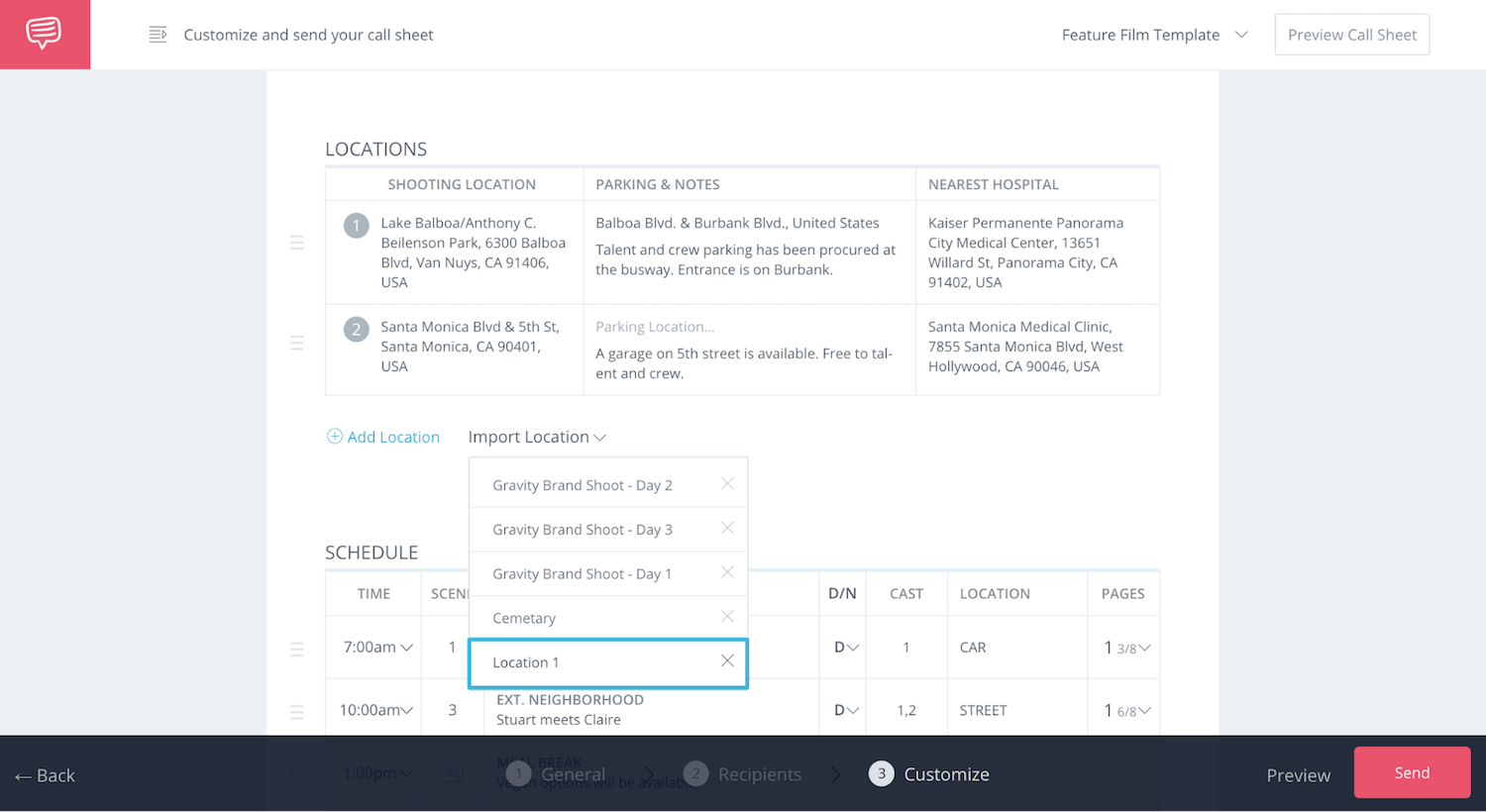Click the Kaiser Permanente hospital address
This screenshot has height=812, width=1486.
pos(1025,253)
